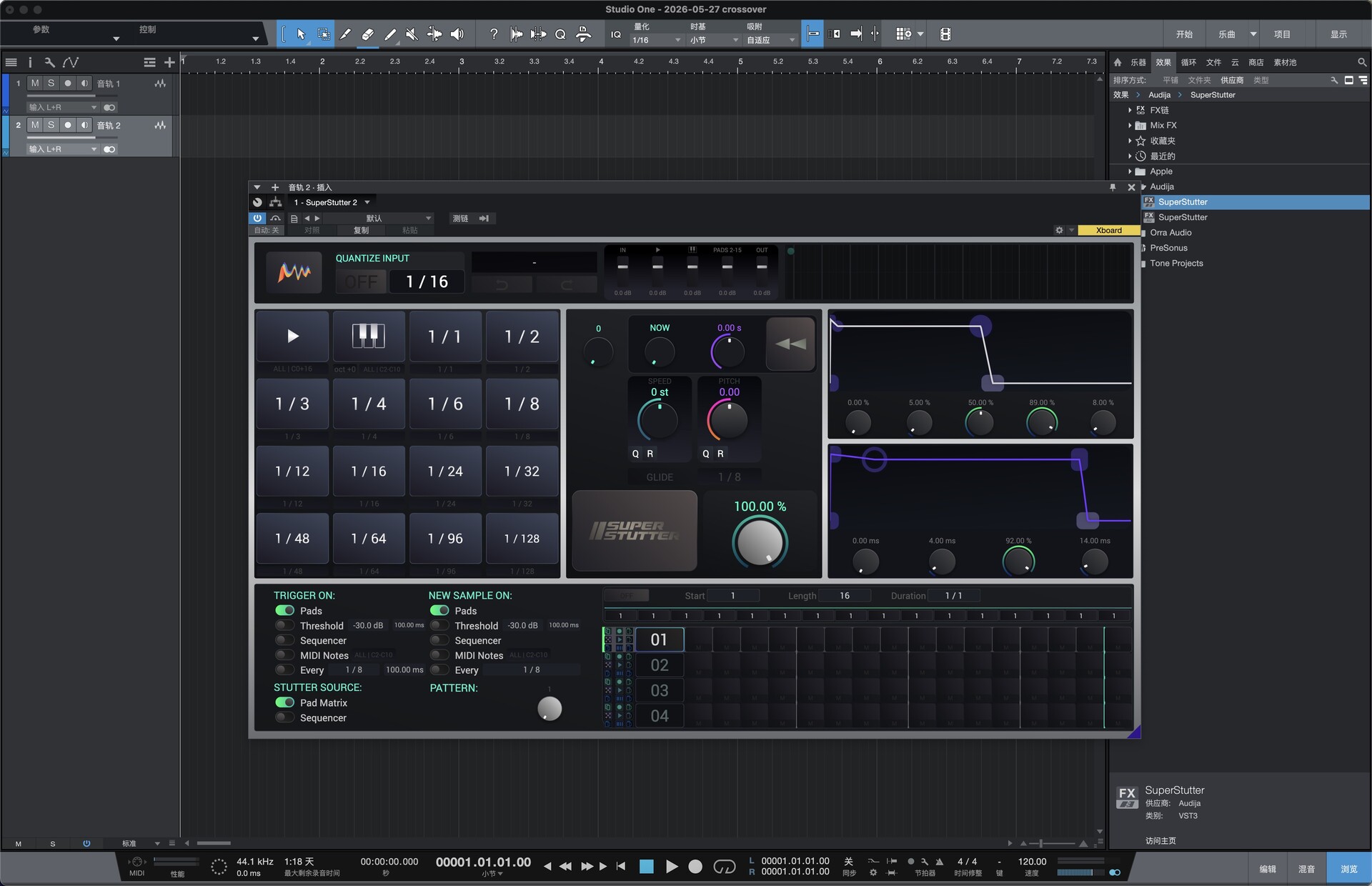Open the 吸附 自适应 snap dropdown
Screen dimensions: 1372x886
pyautogui.click(x=770, y=40)
